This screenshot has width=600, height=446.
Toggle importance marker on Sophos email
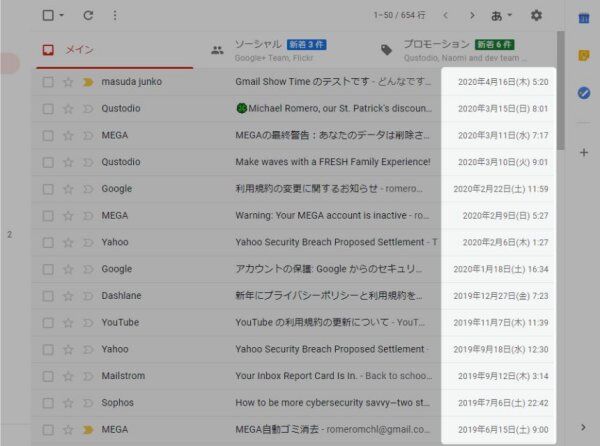pos(88,403)
